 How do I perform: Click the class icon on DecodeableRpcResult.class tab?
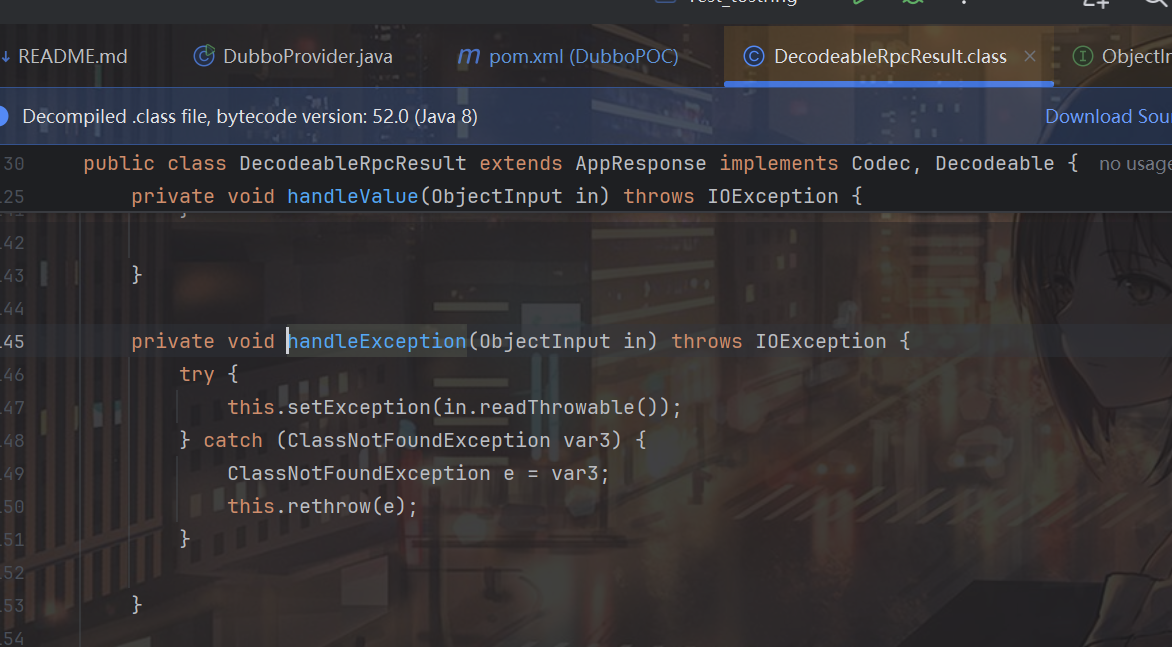(754, 56)
